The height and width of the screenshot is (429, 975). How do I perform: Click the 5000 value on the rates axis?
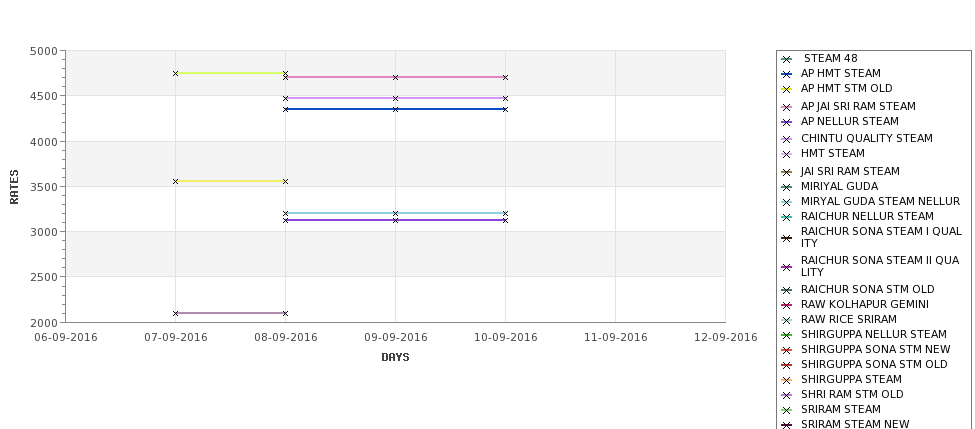tap(43, 51)
